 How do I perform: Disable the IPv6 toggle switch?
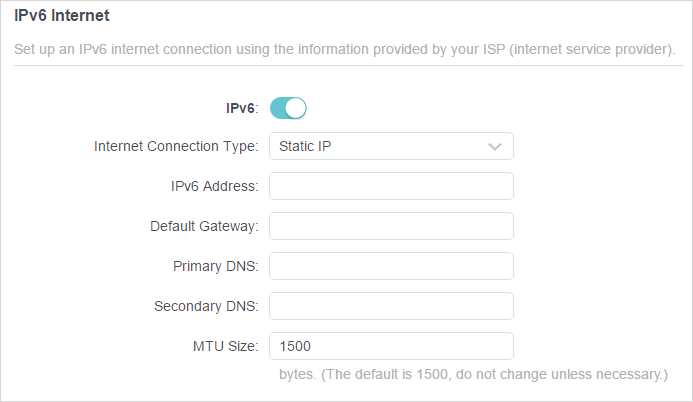tap(288, 108)
